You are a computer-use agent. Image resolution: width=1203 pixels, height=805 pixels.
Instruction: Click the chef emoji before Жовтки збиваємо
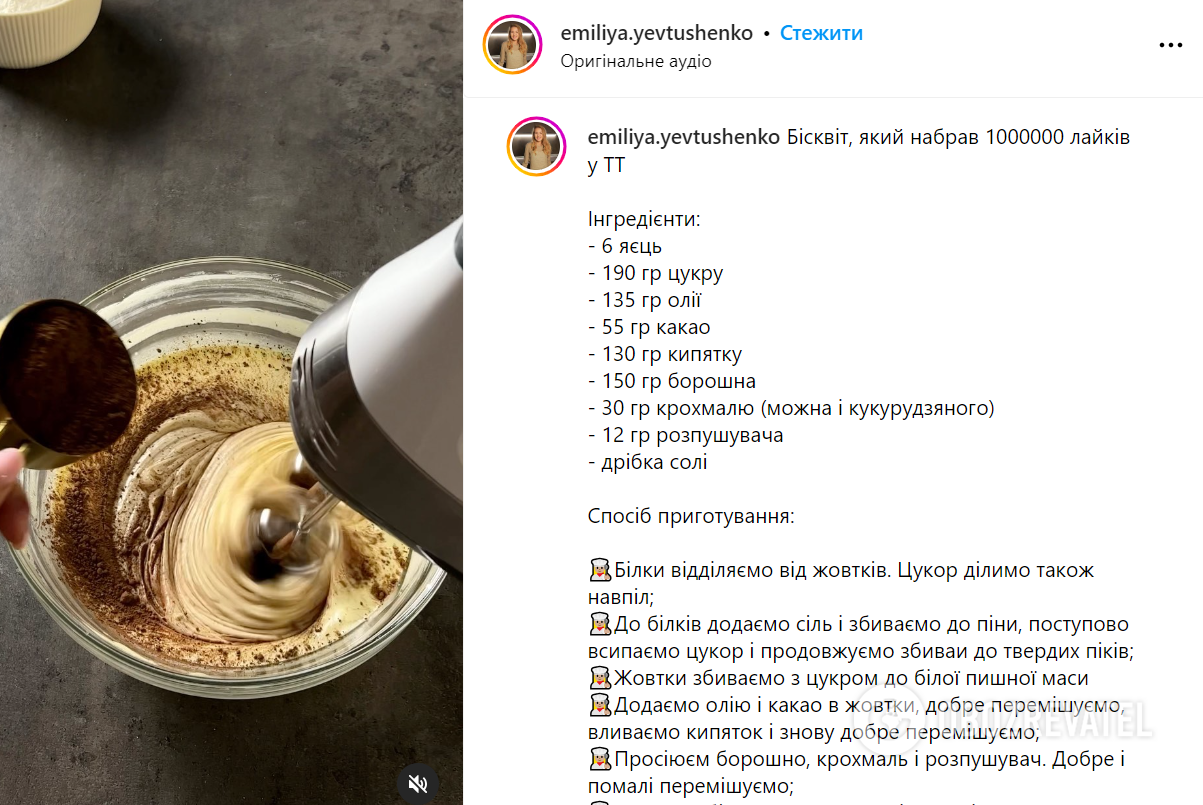(600, 679)
